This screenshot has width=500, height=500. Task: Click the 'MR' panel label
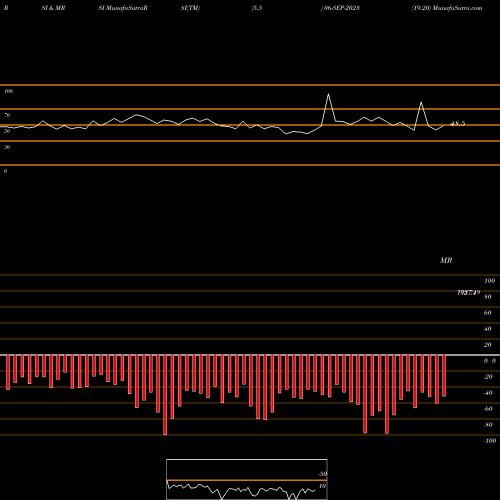pyautogui.click(x=446, y=260)
